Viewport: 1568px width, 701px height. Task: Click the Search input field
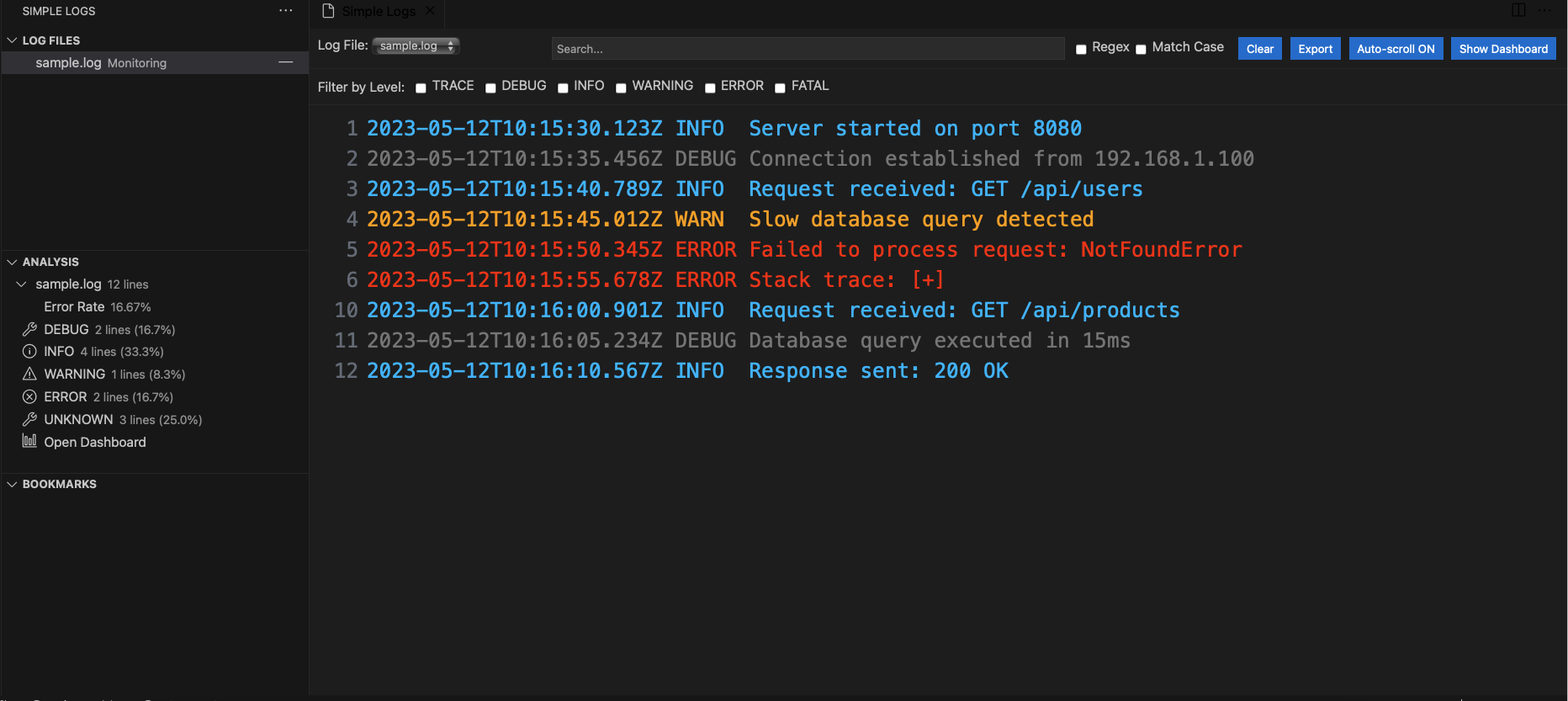click(808, 49)
